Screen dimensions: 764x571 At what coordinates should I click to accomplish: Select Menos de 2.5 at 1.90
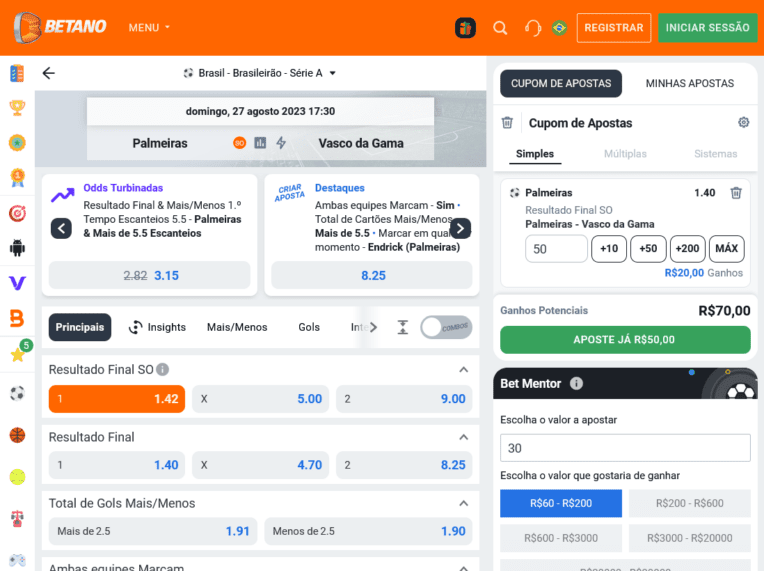[368, 531]
